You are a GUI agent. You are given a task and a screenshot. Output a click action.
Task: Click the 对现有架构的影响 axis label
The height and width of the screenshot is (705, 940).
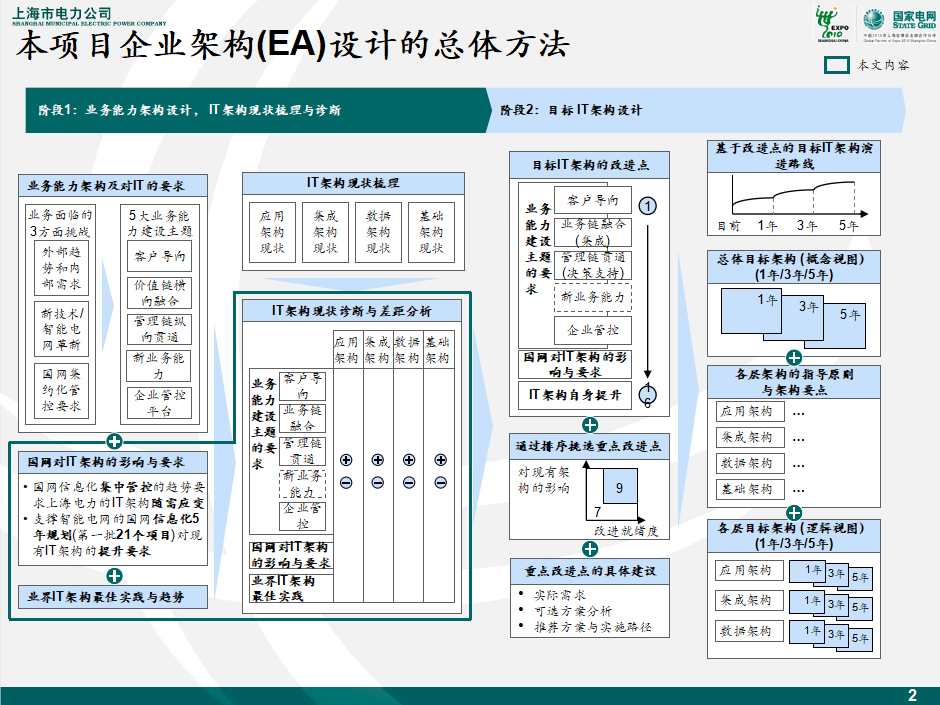pyautogui.click(x=544, y=480)
